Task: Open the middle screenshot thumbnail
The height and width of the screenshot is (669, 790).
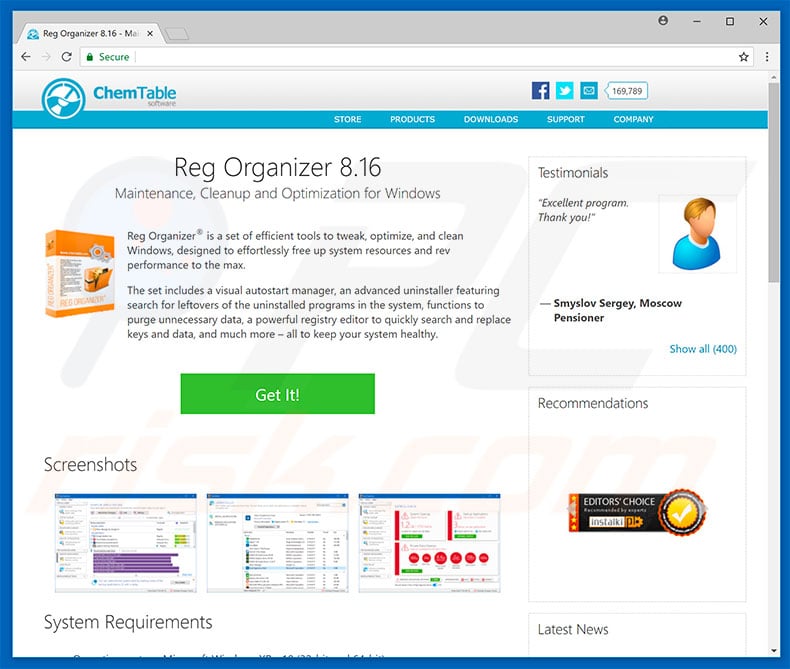Action: [x=278, y=543]
